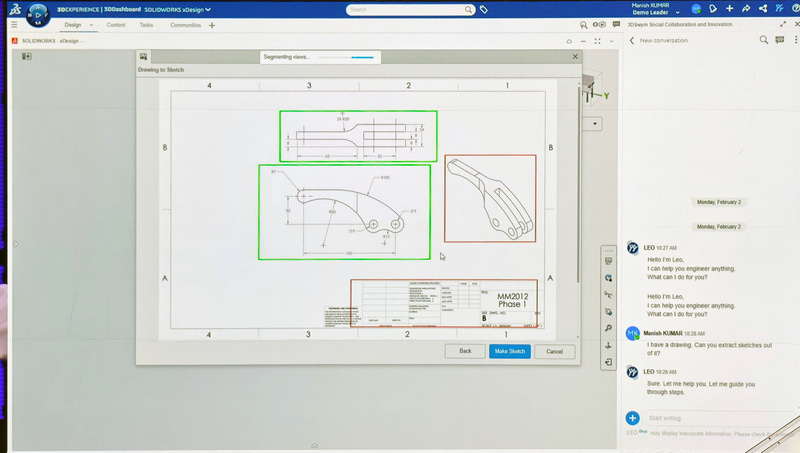Viewport: 800px width, 453px height.
Task: Click the sixth tool in floating toolbar
Action: point(608,345)
